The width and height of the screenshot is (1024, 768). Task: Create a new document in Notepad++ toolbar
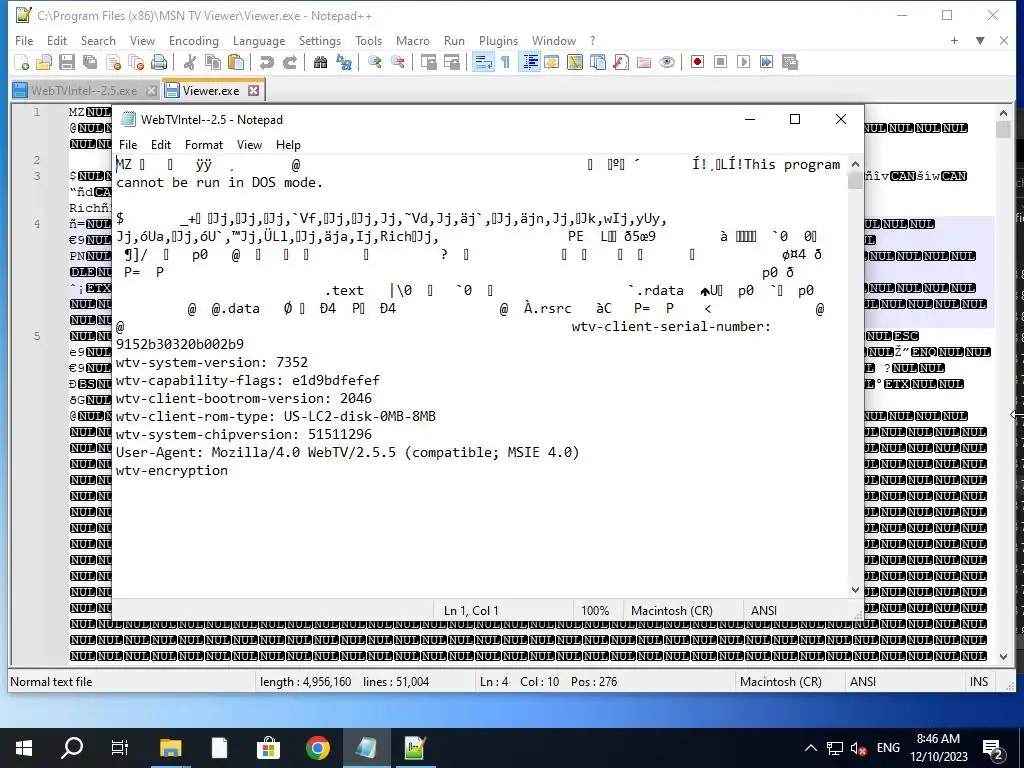[22, 62]
